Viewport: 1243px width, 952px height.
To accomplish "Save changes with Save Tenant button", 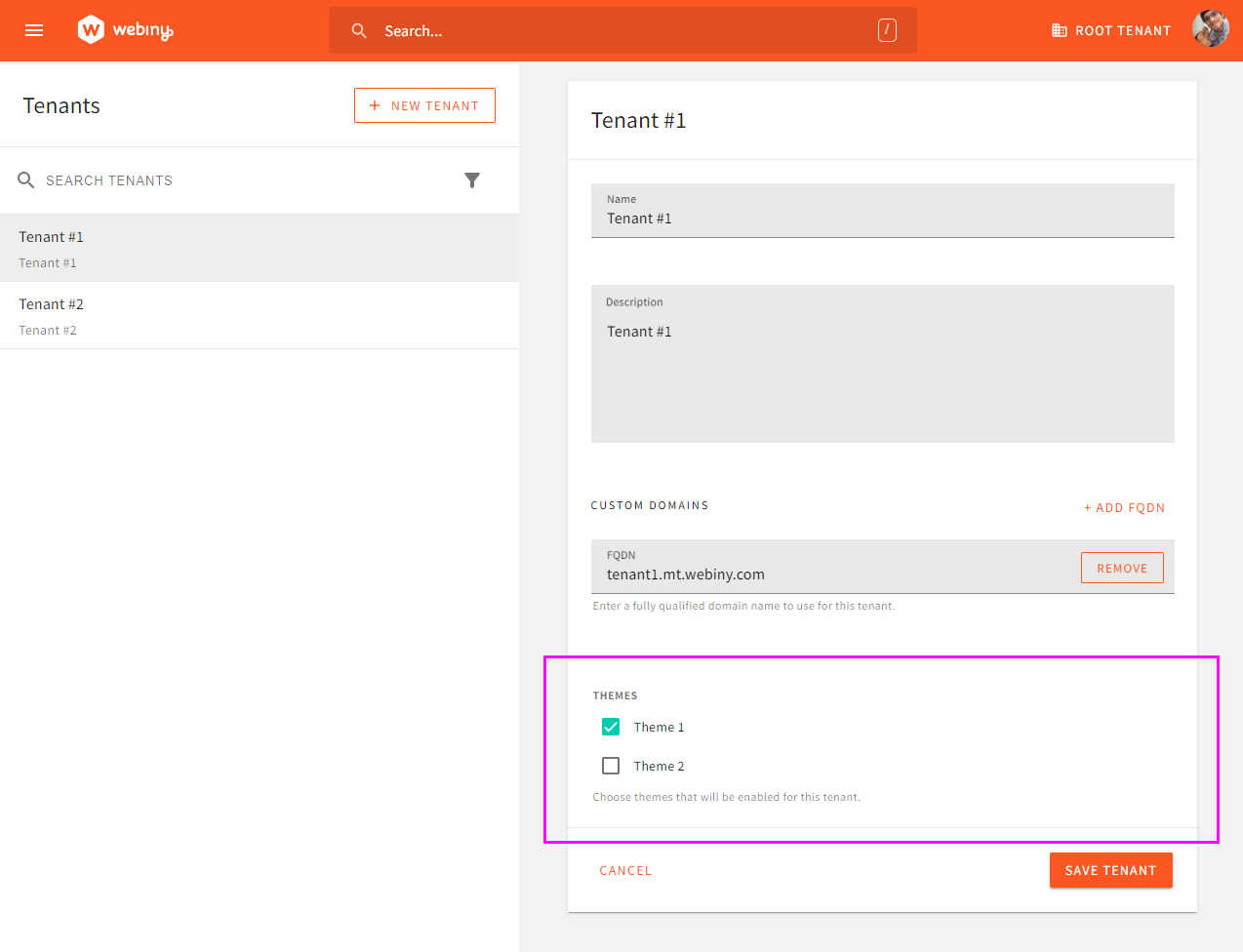I will point(1110,870).
